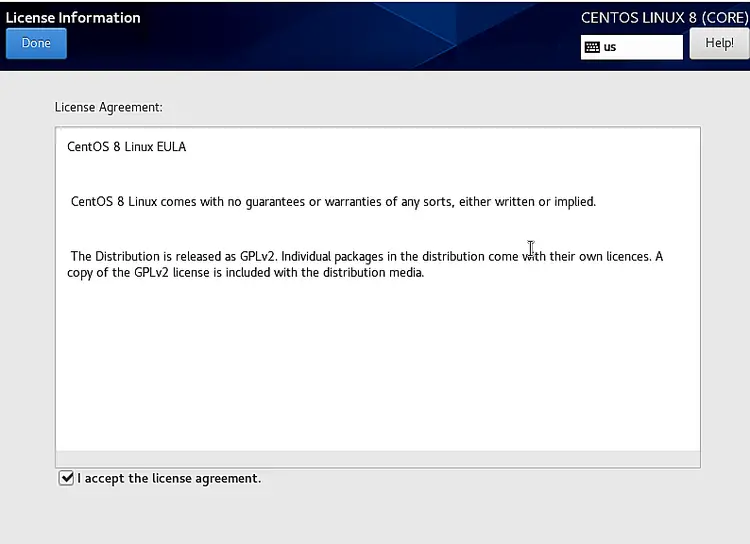Select the "us" keyboard layout text
Image resolution: width=750 pixels, height=544 pixels.
610,47
